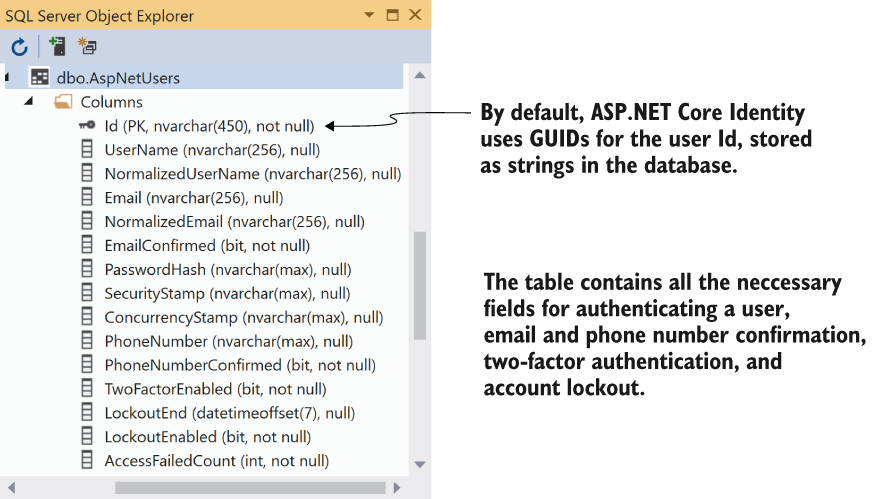This screenshot has width=873, height=499.
Task: Refresh the SQL Server Object Explorer
Action: click(x=19, y=47)
